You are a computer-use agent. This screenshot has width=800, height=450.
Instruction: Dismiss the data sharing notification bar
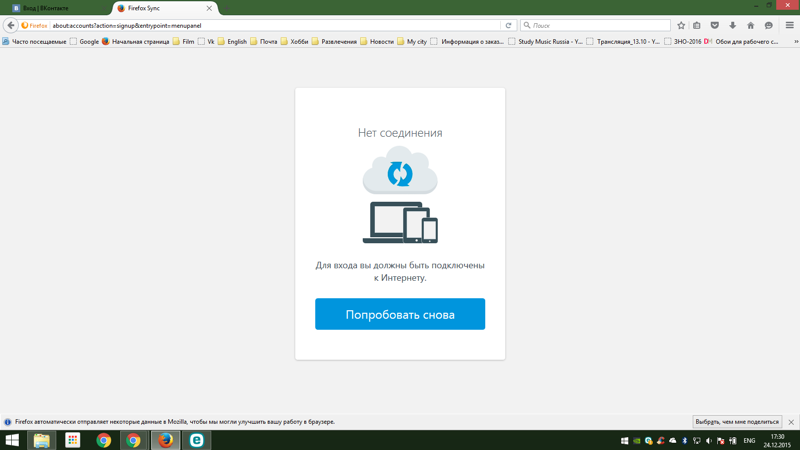coord(791,422)
